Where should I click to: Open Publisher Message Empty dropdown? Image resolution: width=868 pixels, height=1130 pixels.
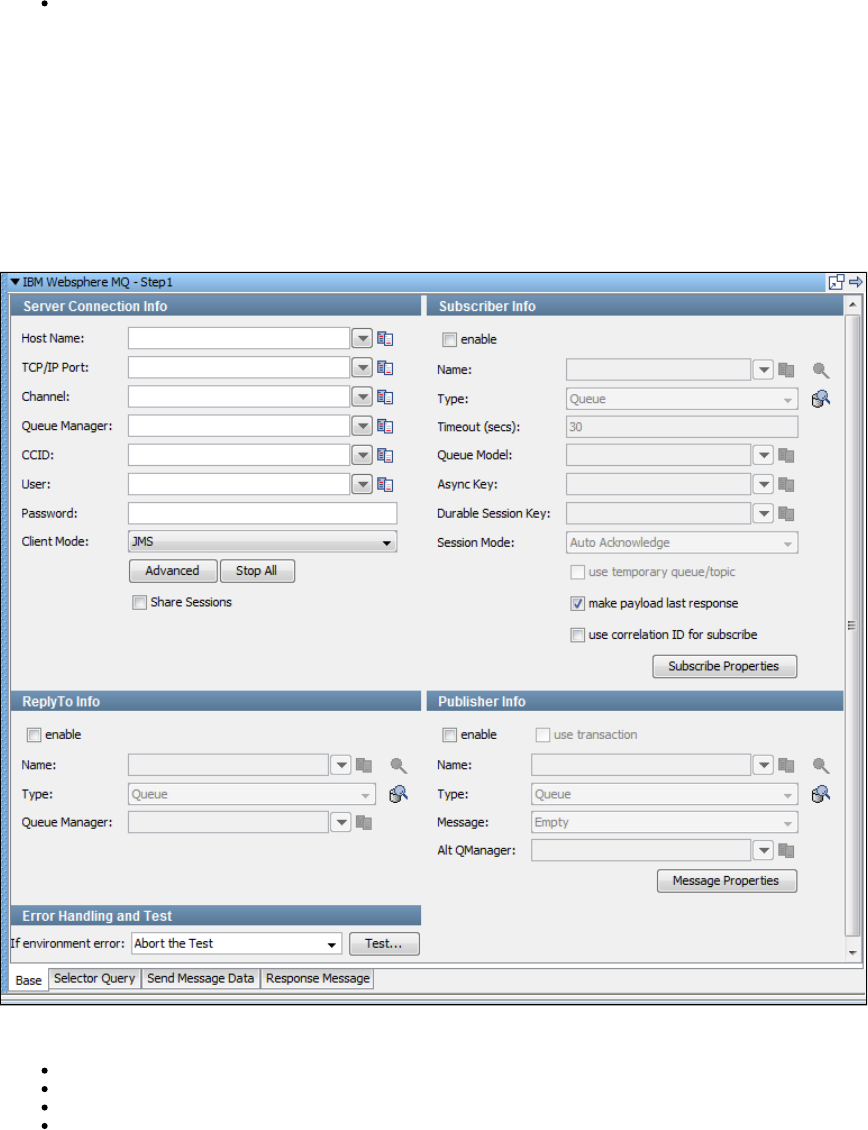click(x=665, y=822)
